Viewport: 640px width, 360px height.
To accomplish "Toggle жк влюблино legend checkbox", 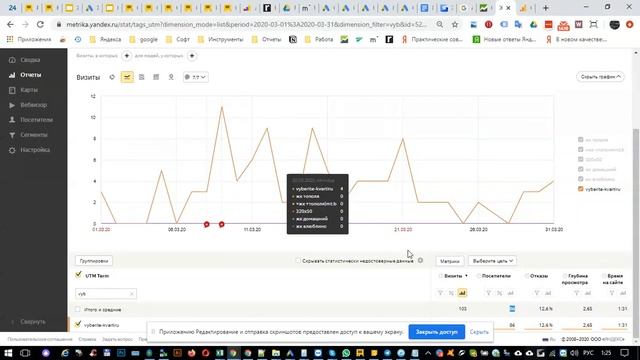I will pyautogui.click(x=580, y=179).
